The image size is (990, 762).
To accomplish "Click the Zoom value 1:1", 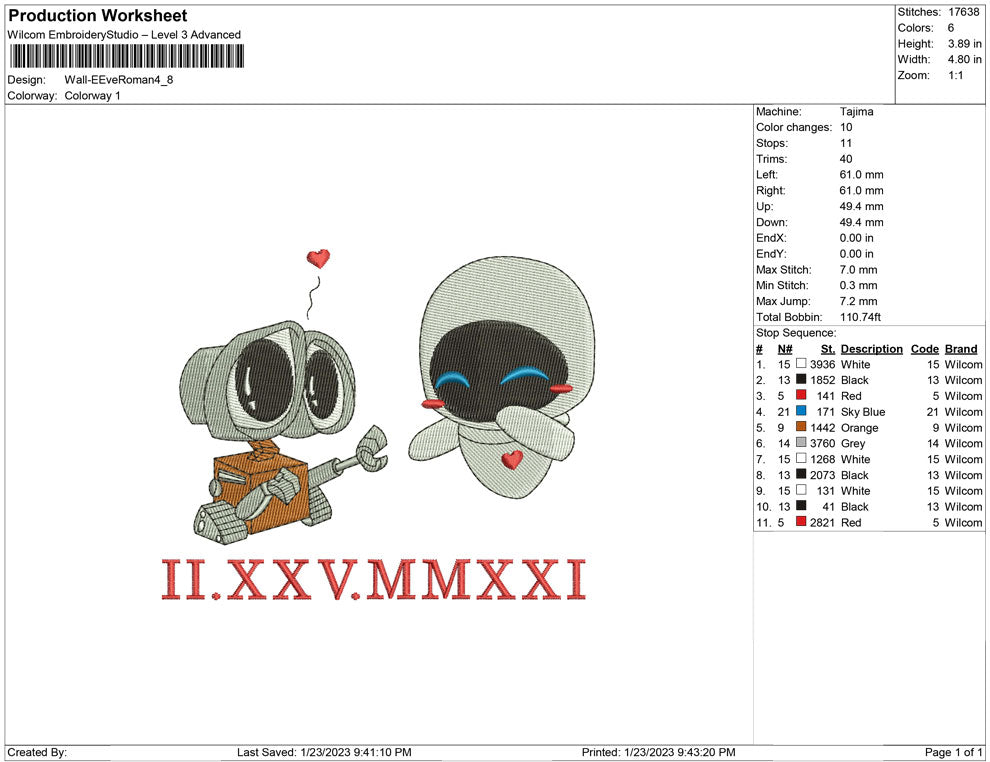I will (x=955, y=75).
